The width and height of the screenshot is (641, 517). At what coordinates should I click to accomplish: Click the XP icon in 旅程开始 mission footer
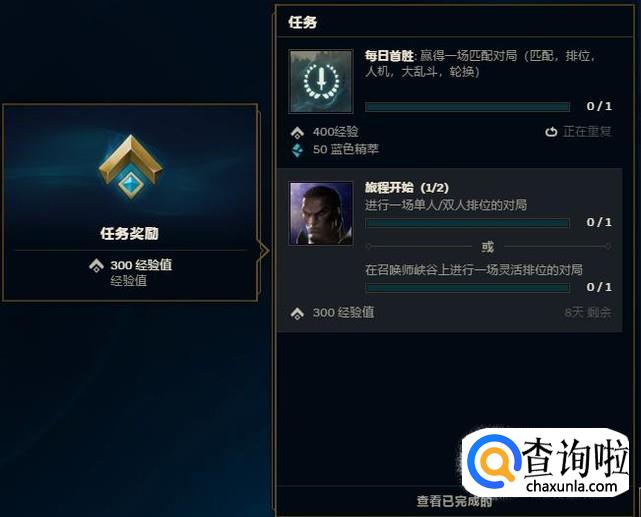point(297,313)
